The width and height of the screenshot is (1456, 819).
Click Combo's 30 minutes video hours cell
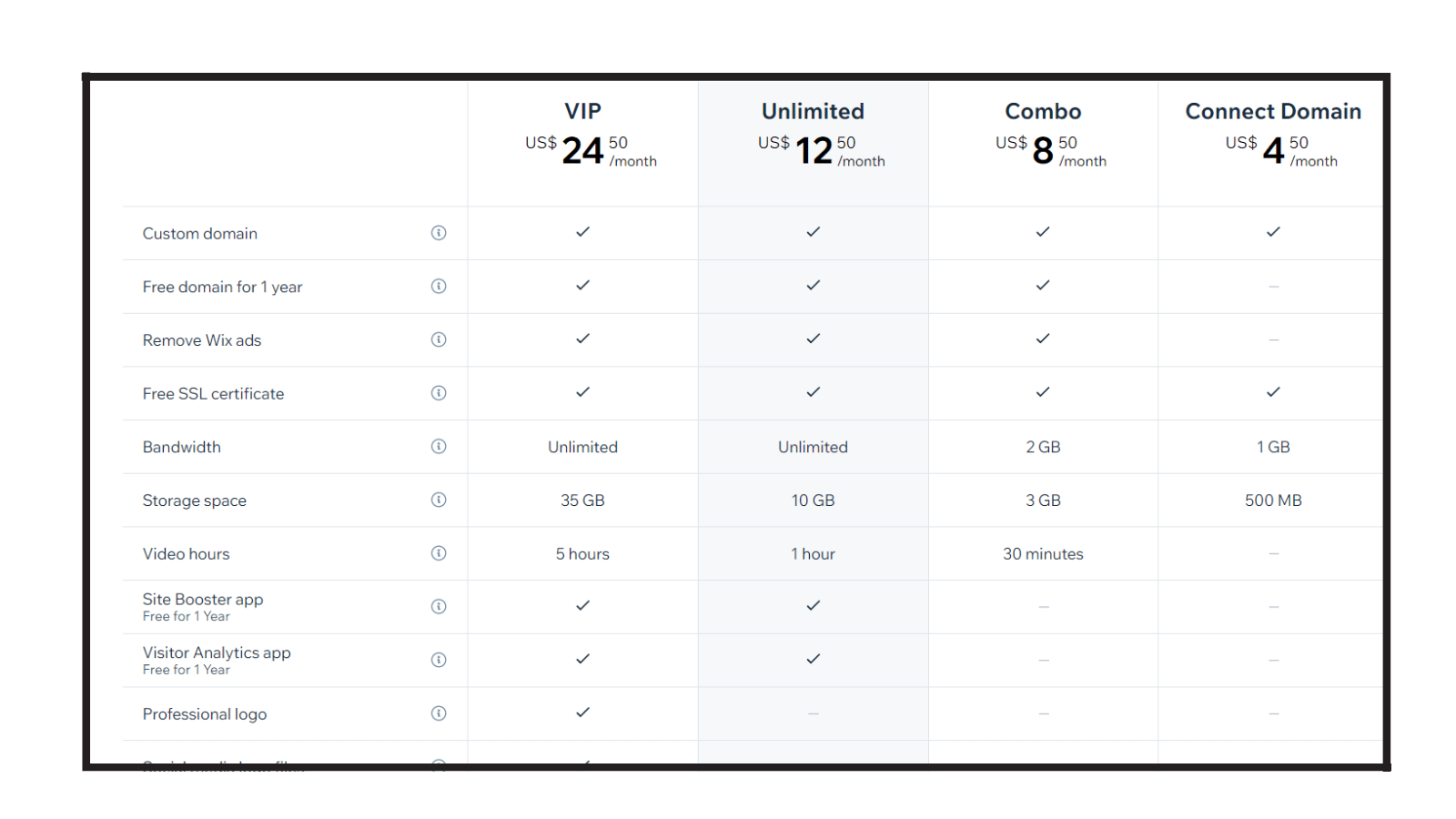click(x=1043, y=554)
